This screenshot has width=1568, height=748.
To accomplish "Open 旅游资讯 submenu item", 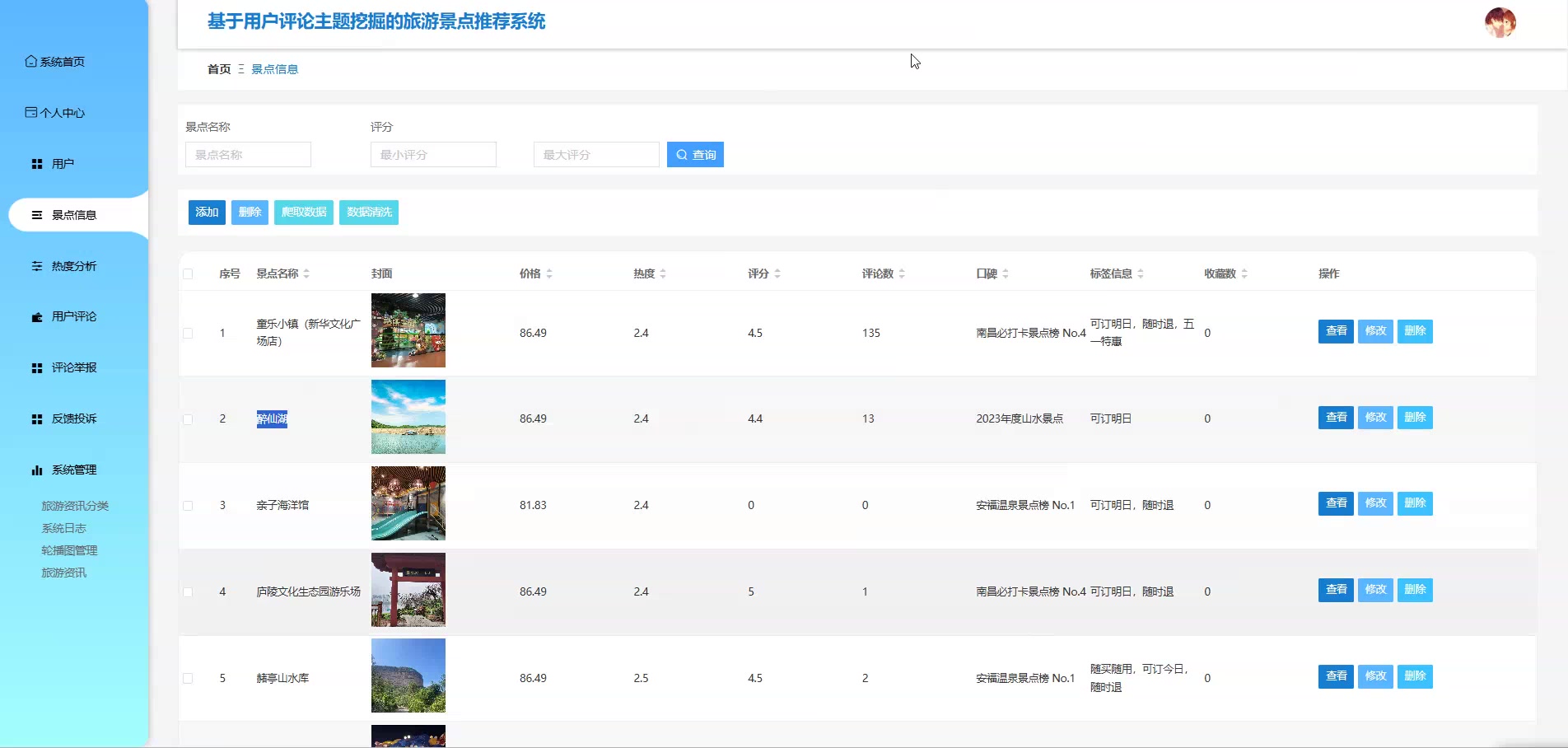I will click(x=63, y=573).
